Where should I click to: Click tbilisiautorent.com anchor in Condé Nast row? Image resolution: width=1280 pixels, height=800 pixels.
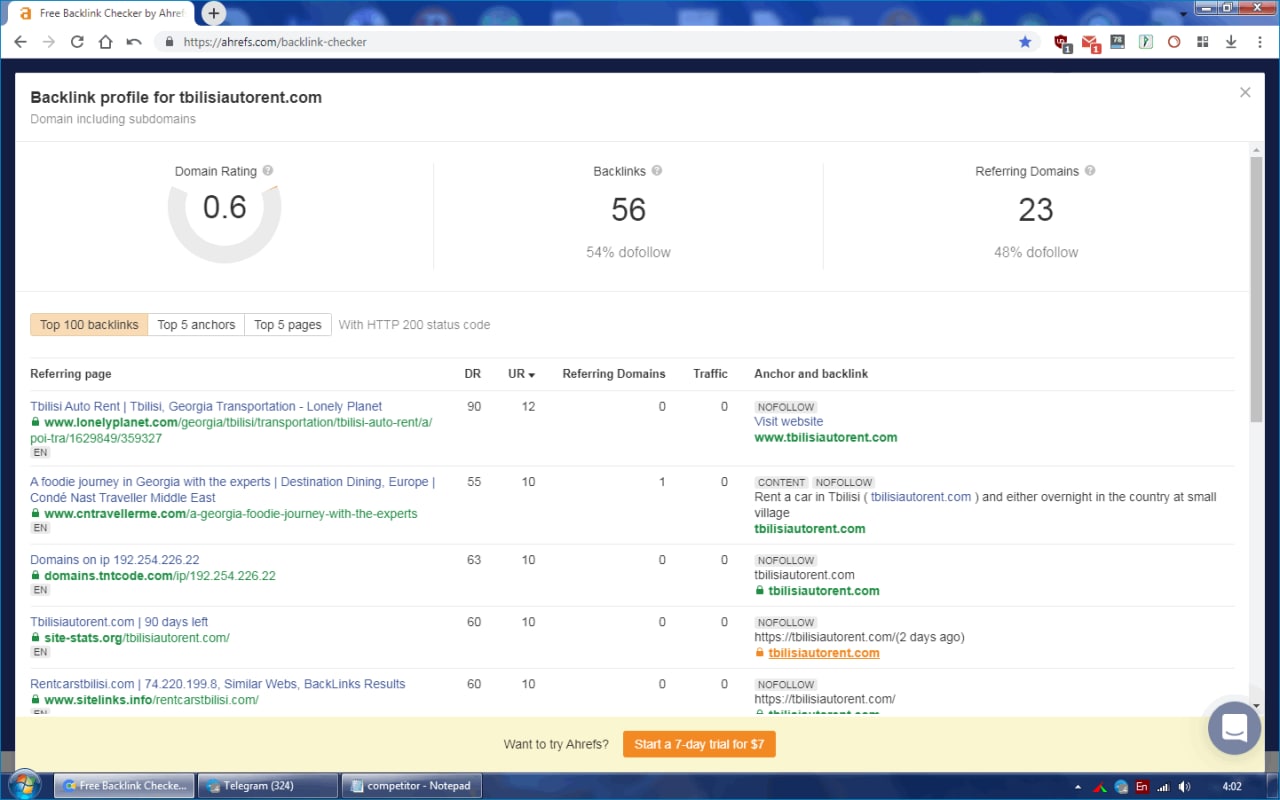click(x=921, y=497)
